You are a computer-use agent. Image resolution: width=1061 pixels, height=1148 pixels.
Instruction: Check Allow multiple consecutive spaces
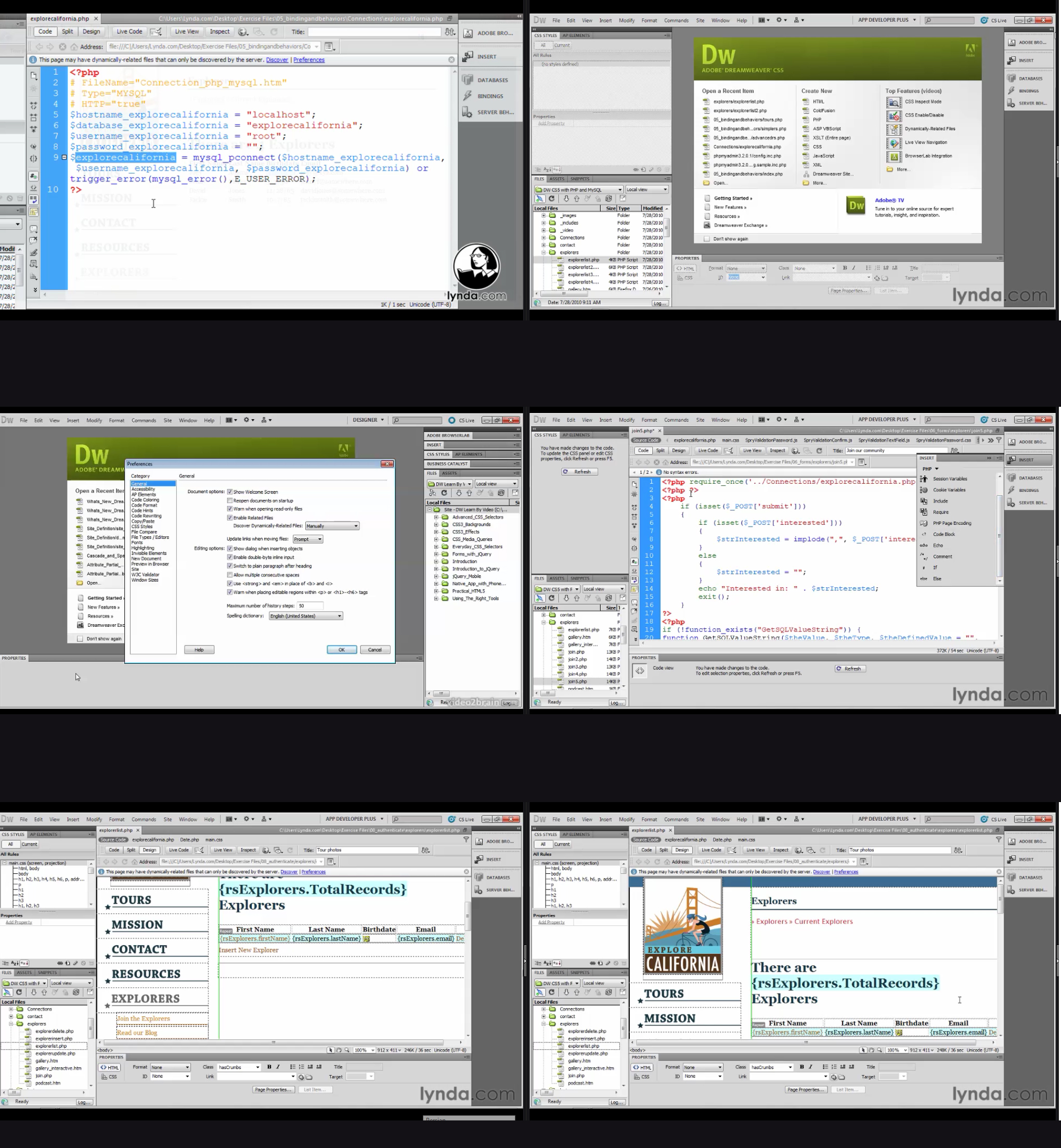coord(230,575)
